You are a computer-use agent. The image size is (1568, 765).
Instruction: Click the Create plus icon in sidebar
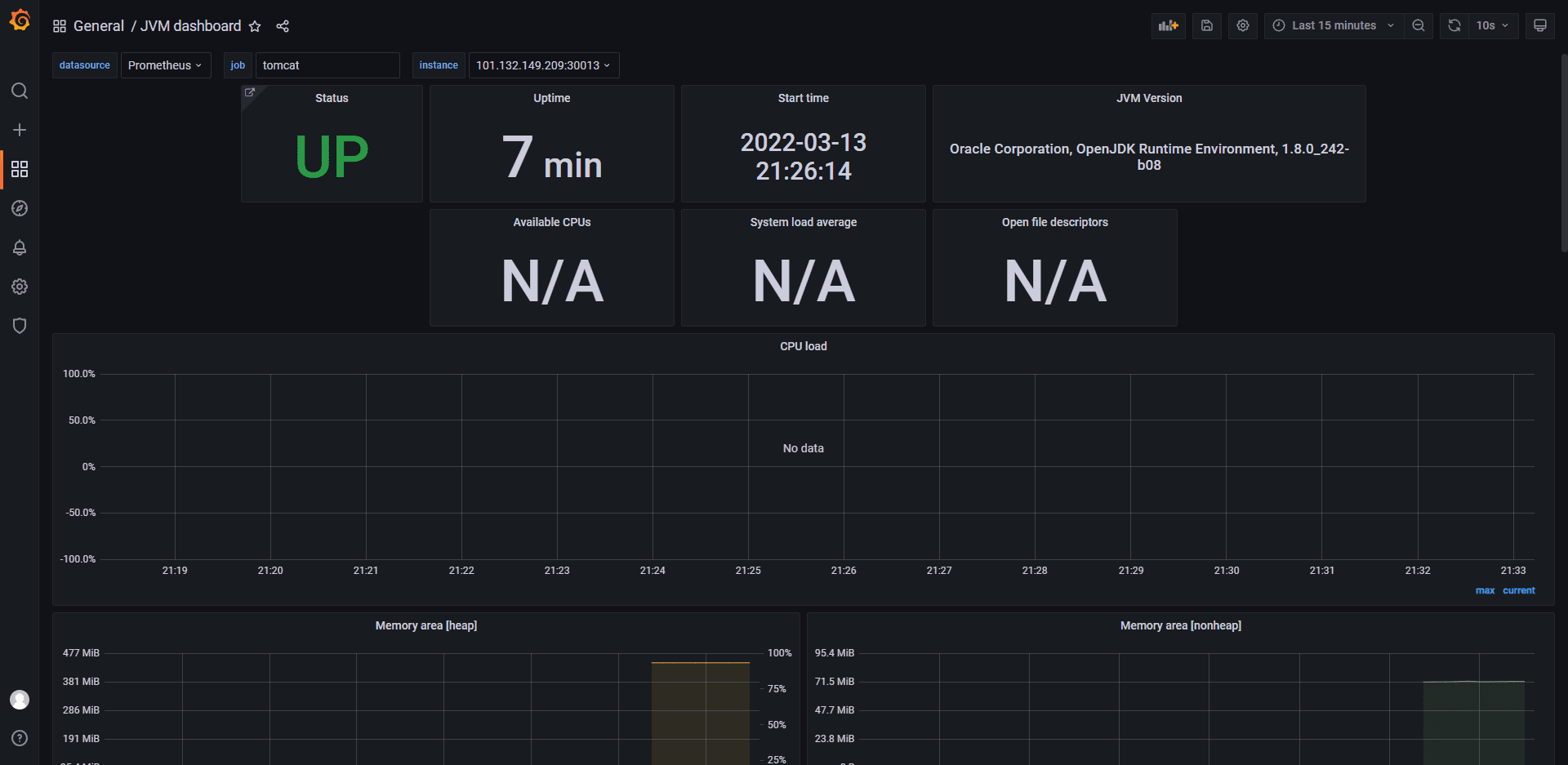coord(20,130)
